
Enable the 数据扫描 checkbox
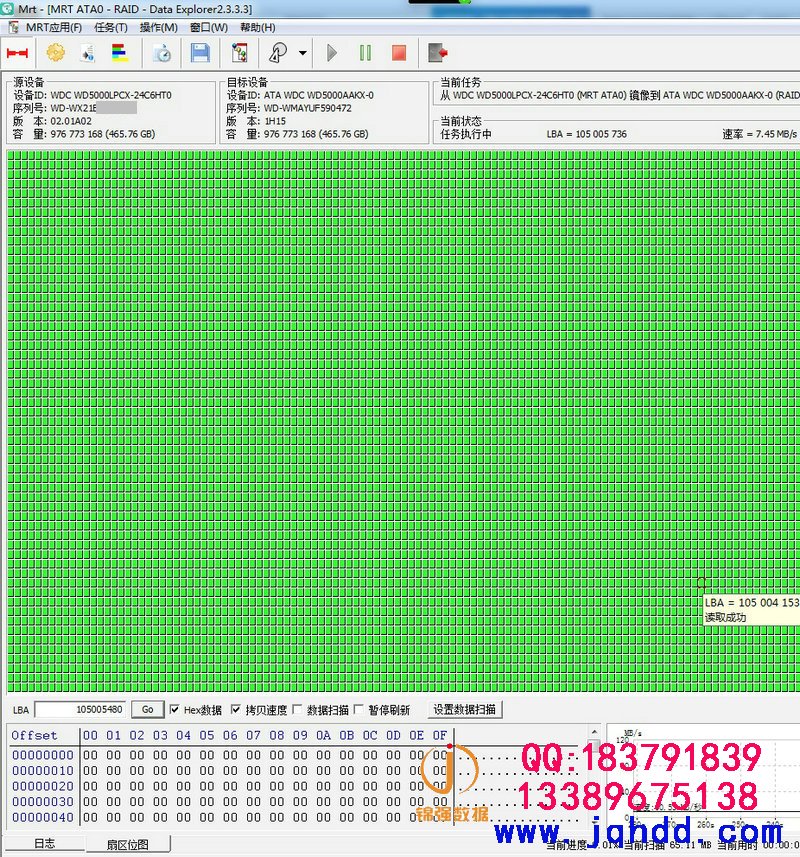(x=297, y=709)
